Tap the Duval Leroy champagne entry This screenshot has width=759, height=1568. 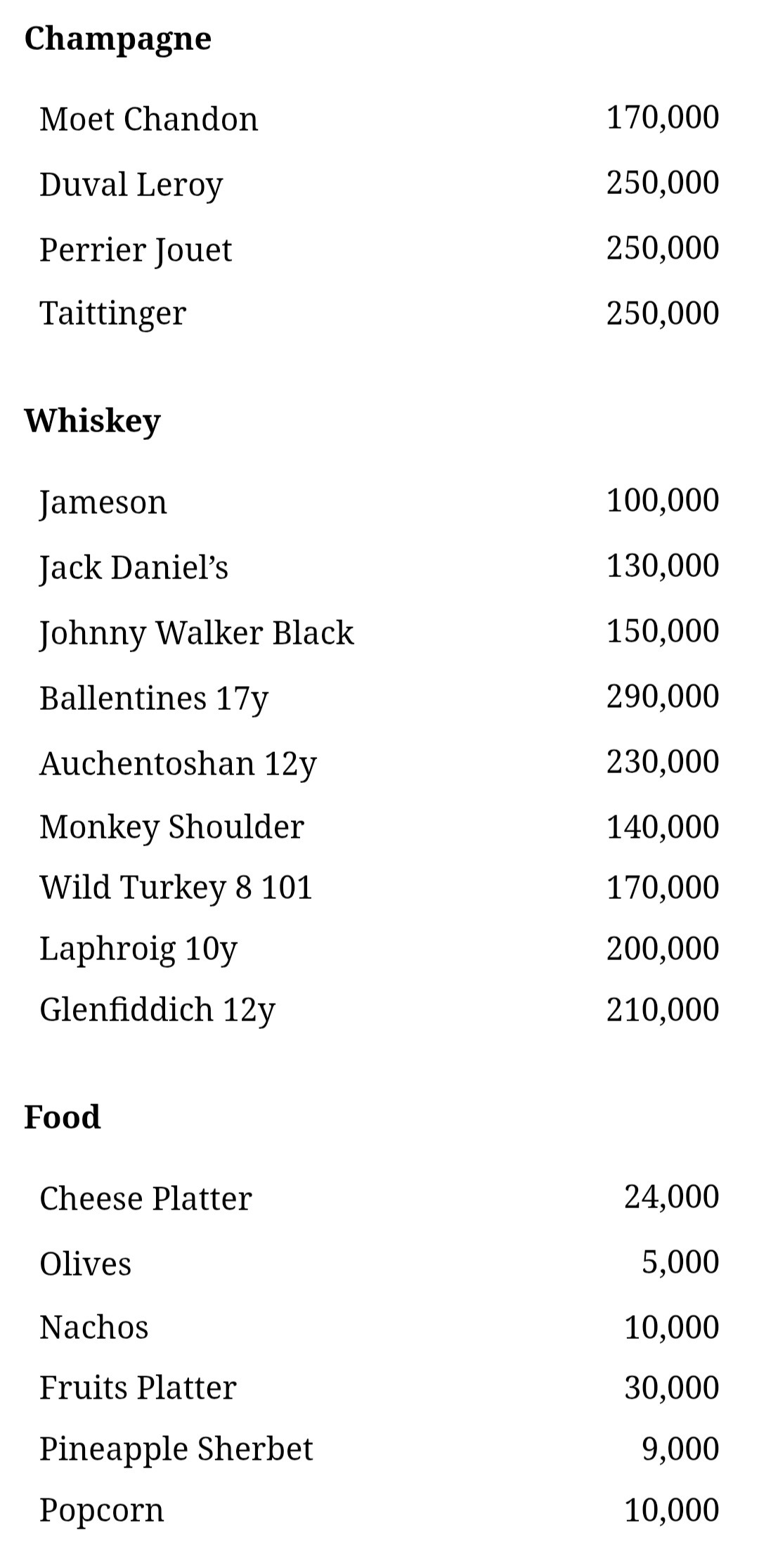tap(379, 184)
